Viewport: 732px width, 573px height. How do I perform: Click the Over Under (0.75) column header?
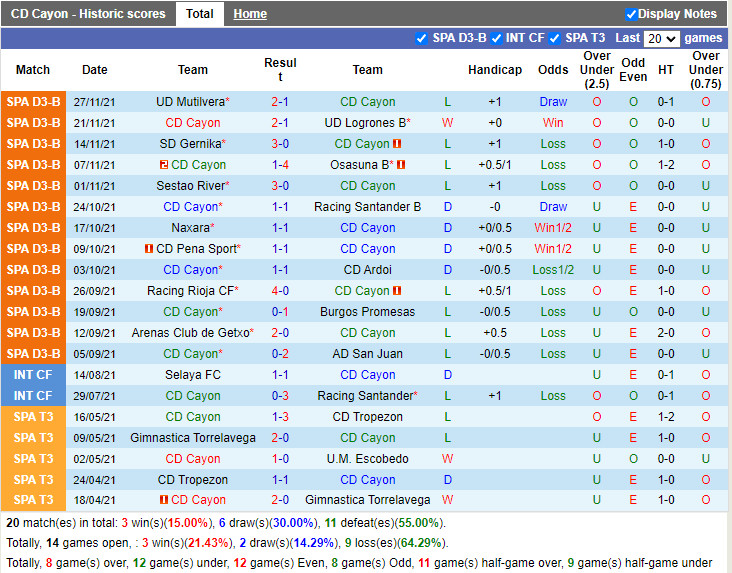point(705,70)
